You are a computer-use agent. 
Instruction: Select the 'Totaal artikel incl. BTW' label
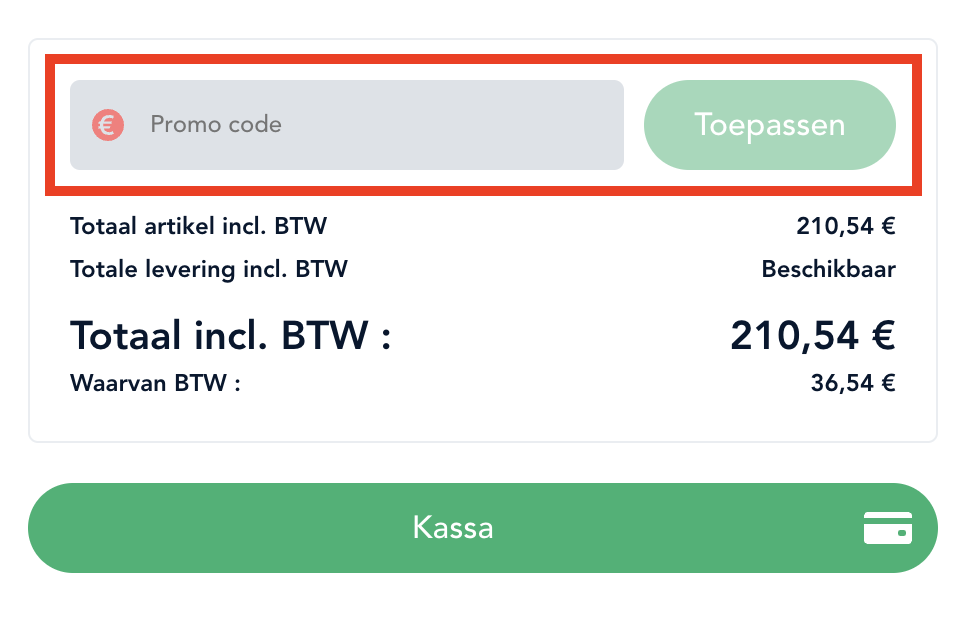pos(198,226)
